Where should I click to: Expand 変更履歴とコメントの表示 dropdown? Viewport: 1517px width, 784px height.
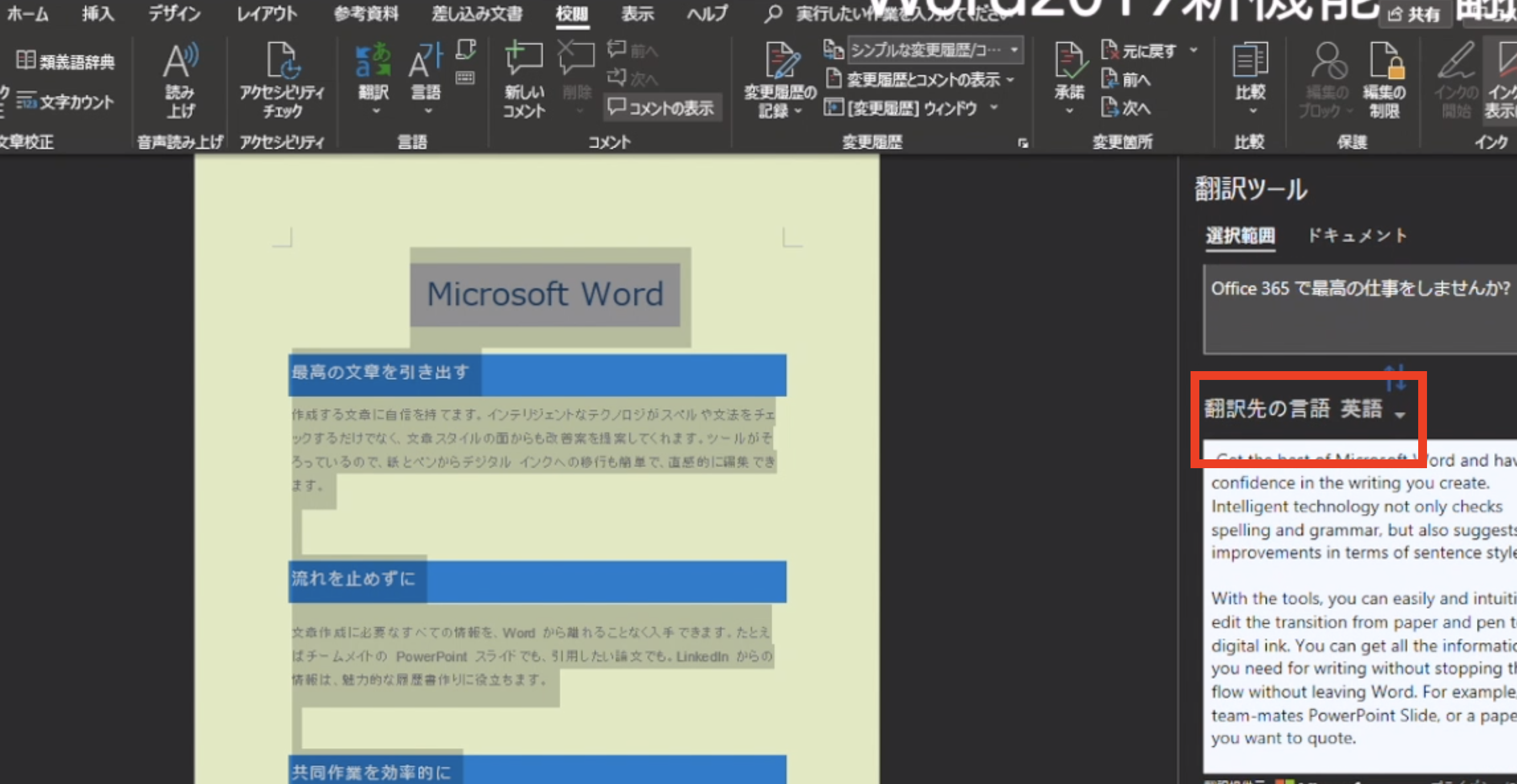coord(925,79)
